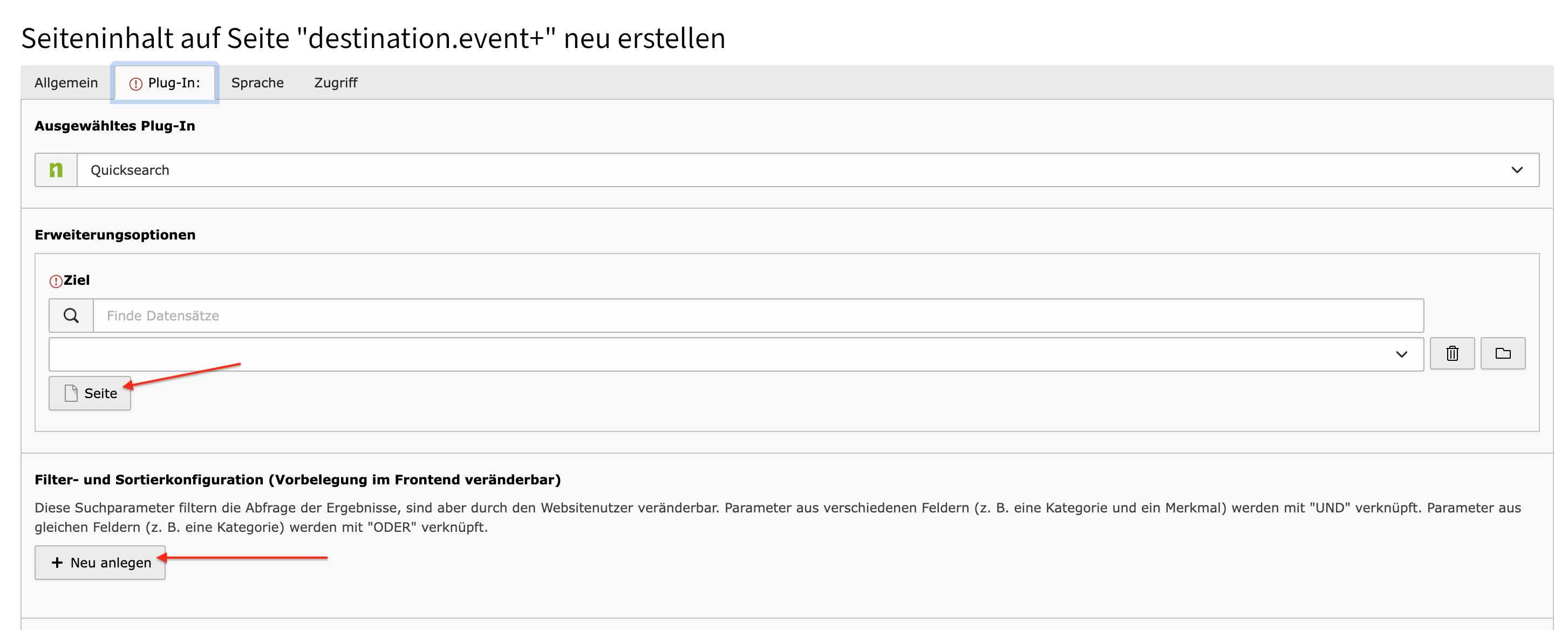Go to the Zugriff tab
Viewport: 1568px width, 630px height.
click(336, 83)
